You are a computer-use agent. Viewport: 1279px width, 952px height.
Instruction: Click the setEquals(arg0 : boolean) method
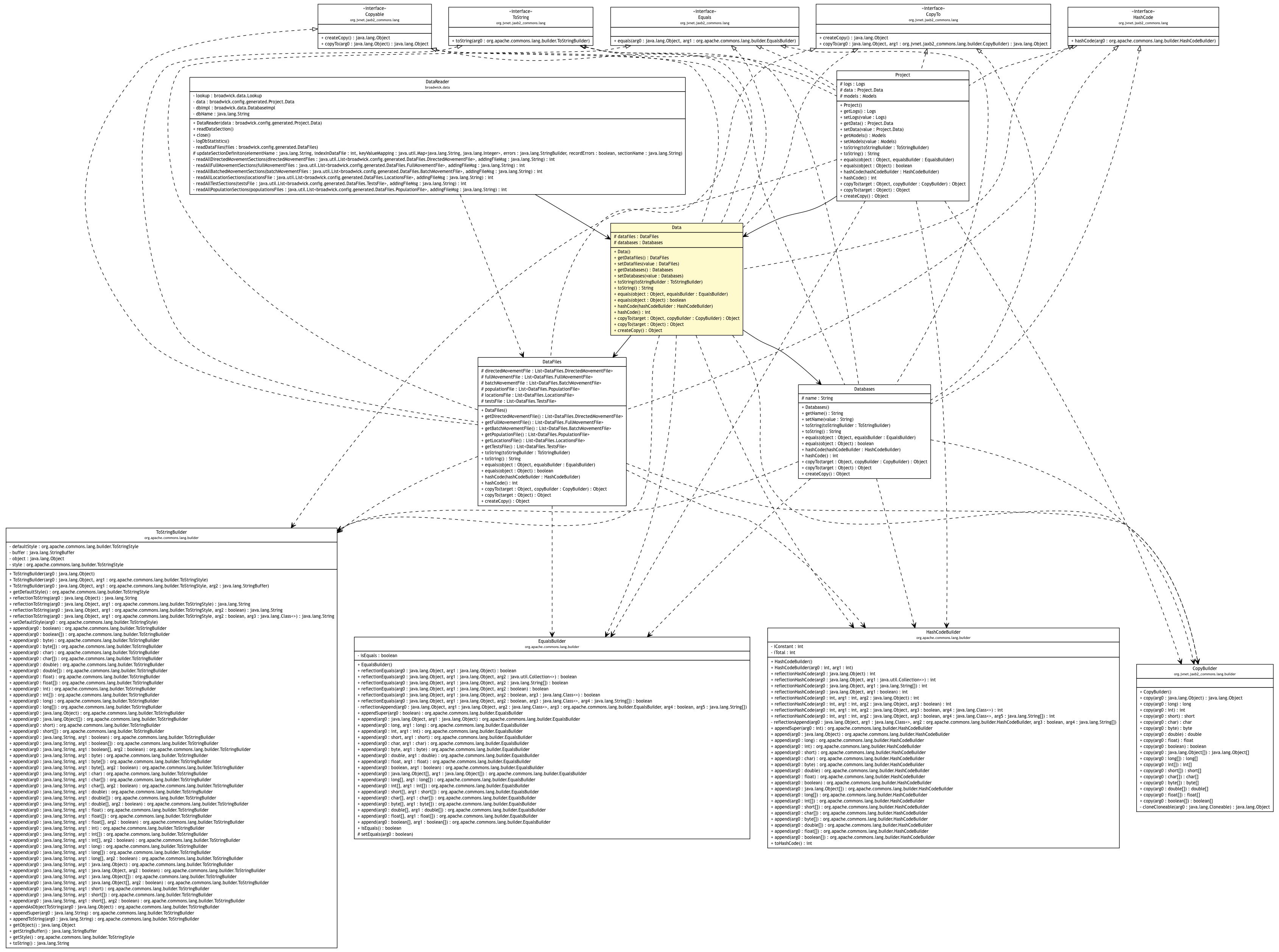pyautogui.click(x=385, y=834)
